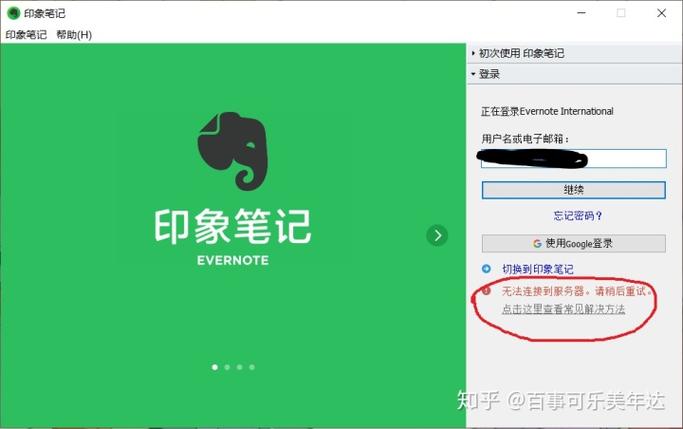Expand the 初次使用 印象笔记 section
Image resolution: width=683 pixels, height=429 pixels.
pyautogui.click(x=574, y=54)
